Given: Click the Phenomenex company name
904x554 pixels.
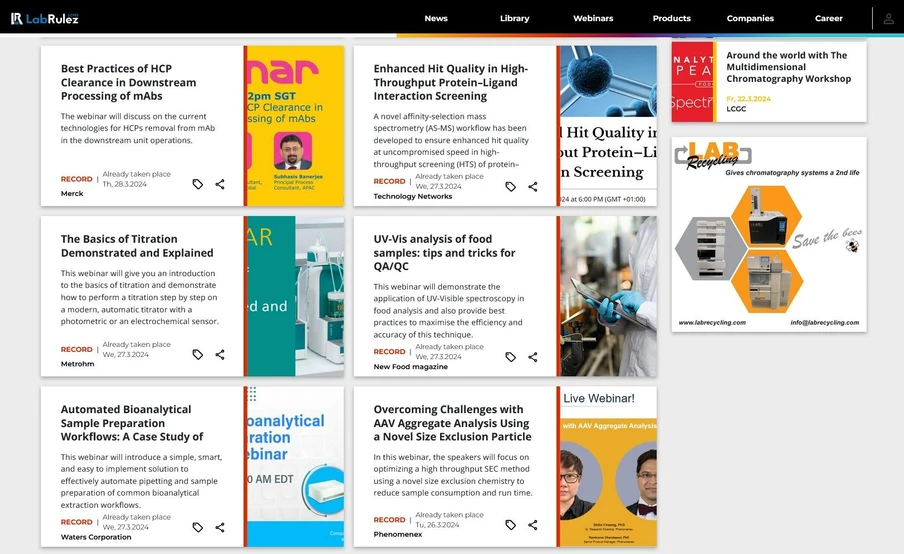Looking at the screenshot, I should [398, 534].
